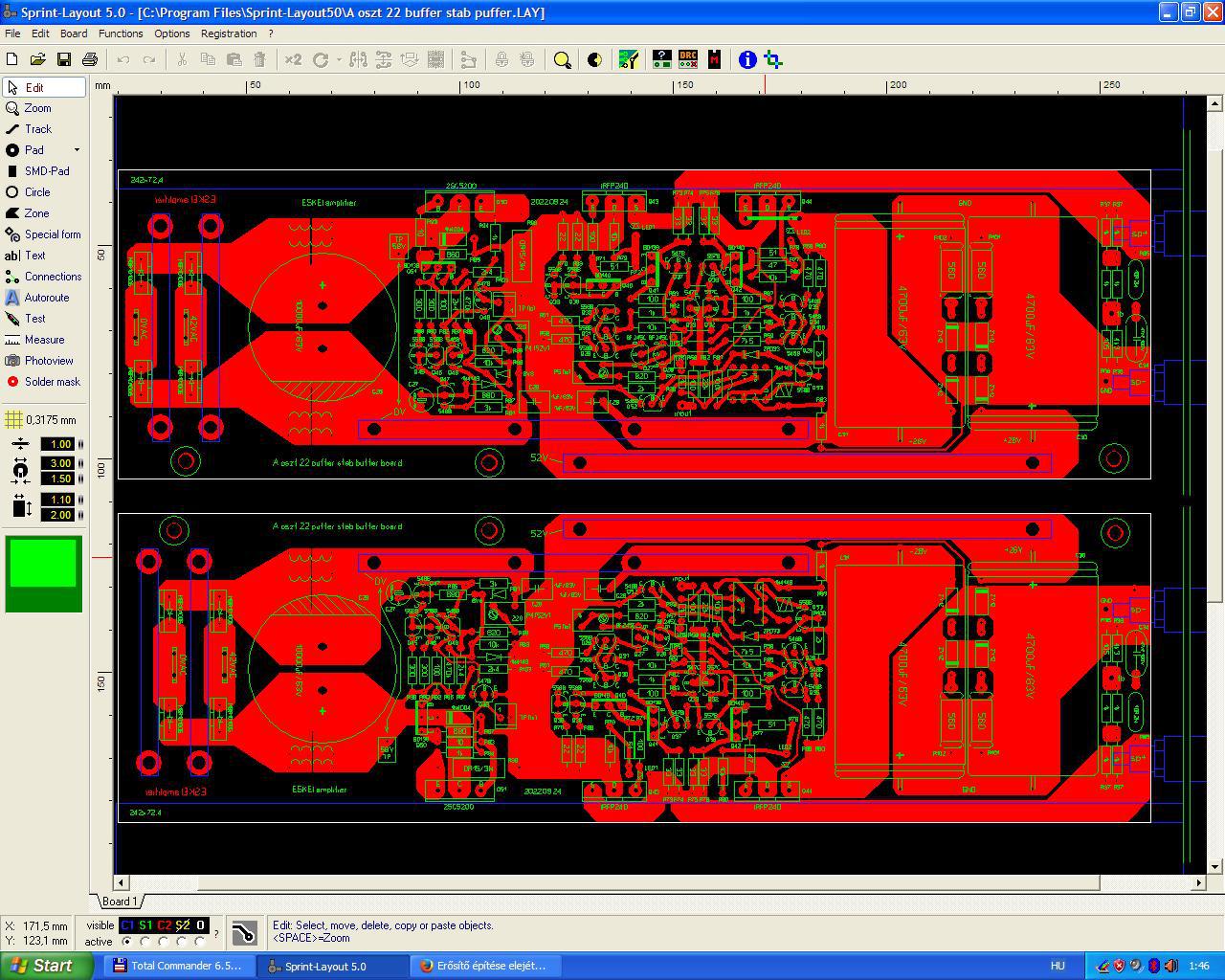Toggle visibility of layer S2
This screenshot has width=1225, height=980.
pos(182,925)
